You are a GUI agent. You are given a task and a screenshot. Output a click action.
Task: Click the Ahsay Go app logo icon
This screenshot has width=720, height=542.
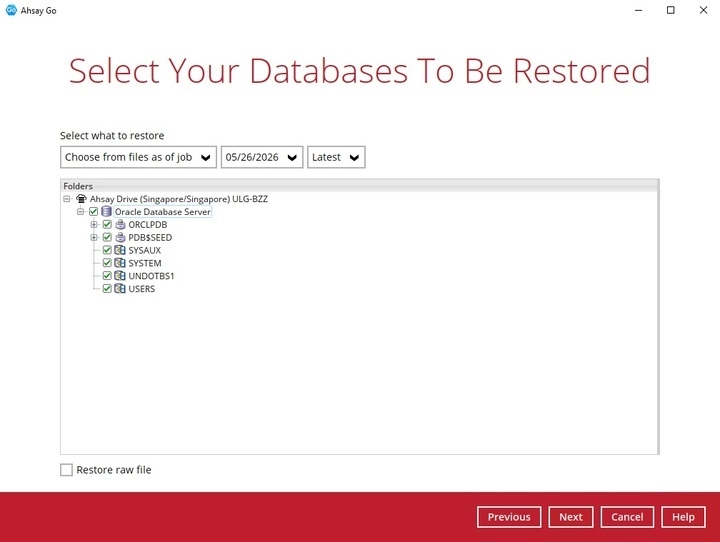[x=11, y=10]
